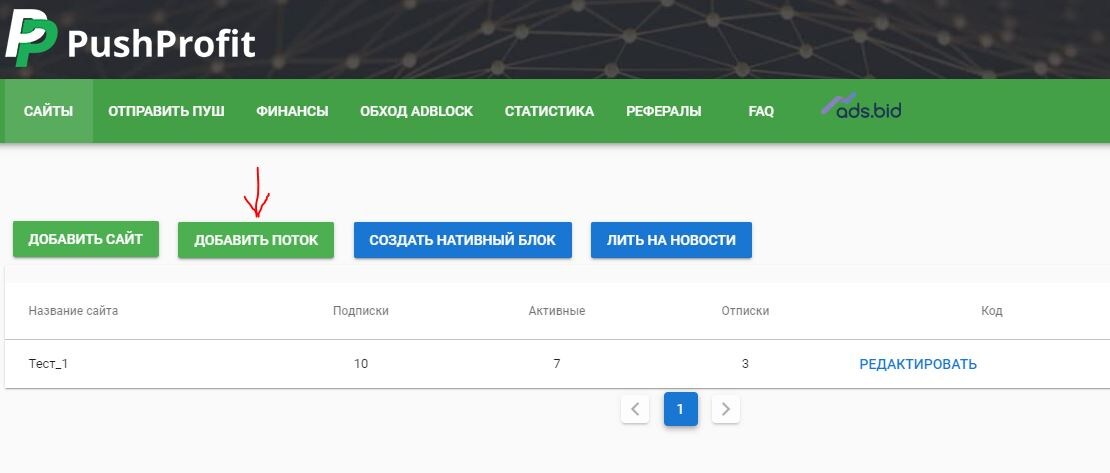Click the Название сайта column header
1110x473 pixels.
pyautogui.click(x=73, y=311)
